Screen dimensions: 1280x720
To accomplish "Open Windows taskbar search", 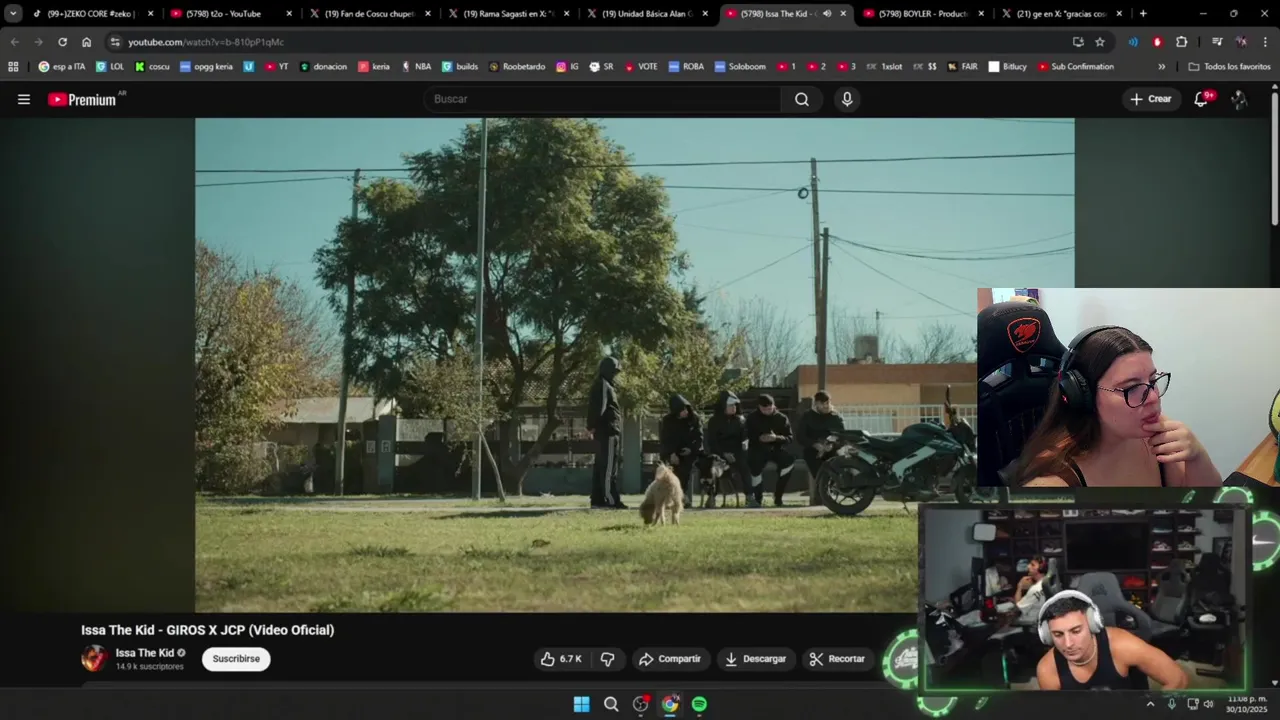I will pos(611,704).
